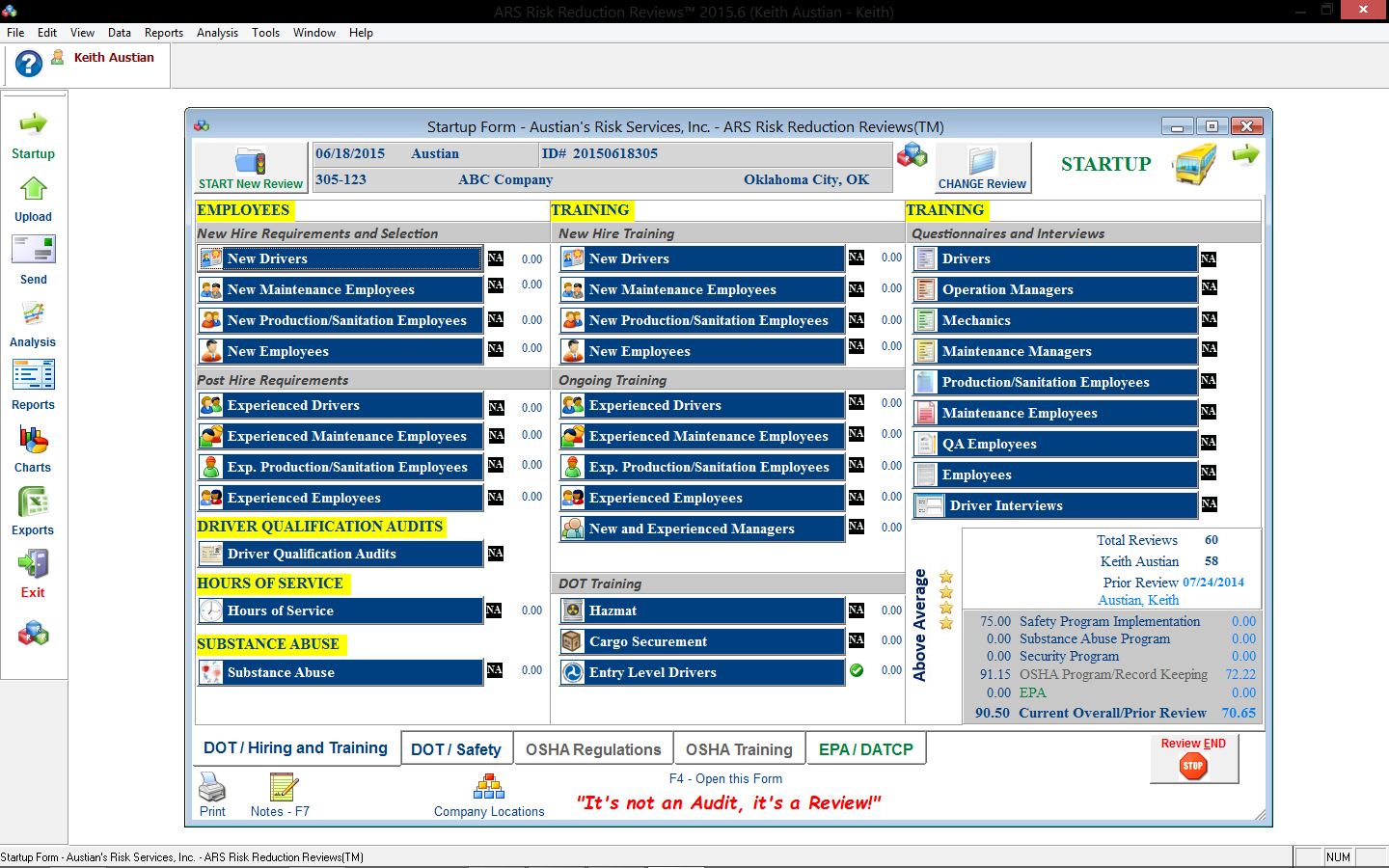Open New Maintenance Employees hiring requirements
This screenshot has width=1389, height=868.
340,289
